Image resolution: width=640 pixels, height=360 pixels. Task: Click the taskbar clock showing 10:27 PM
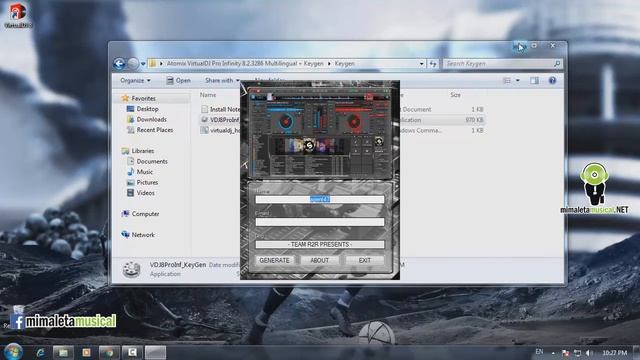click(614, 352)
